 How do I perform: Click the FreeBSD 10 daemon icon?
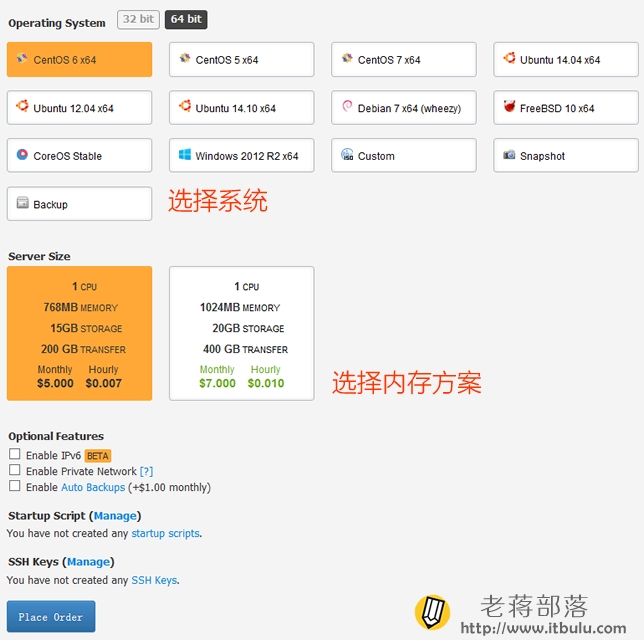pyautogui.click(x=509, y=106)
